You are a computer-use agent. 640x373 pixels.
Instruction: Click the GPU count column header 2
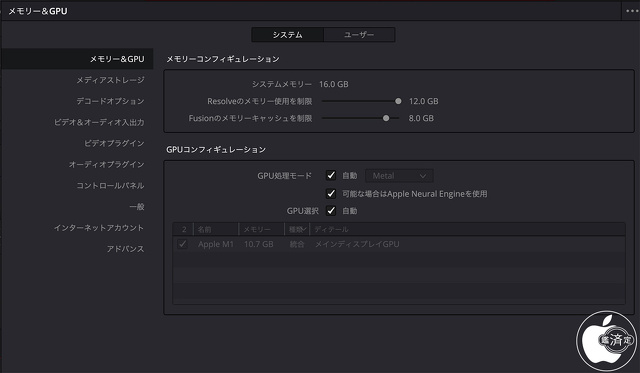pos(184,229)
